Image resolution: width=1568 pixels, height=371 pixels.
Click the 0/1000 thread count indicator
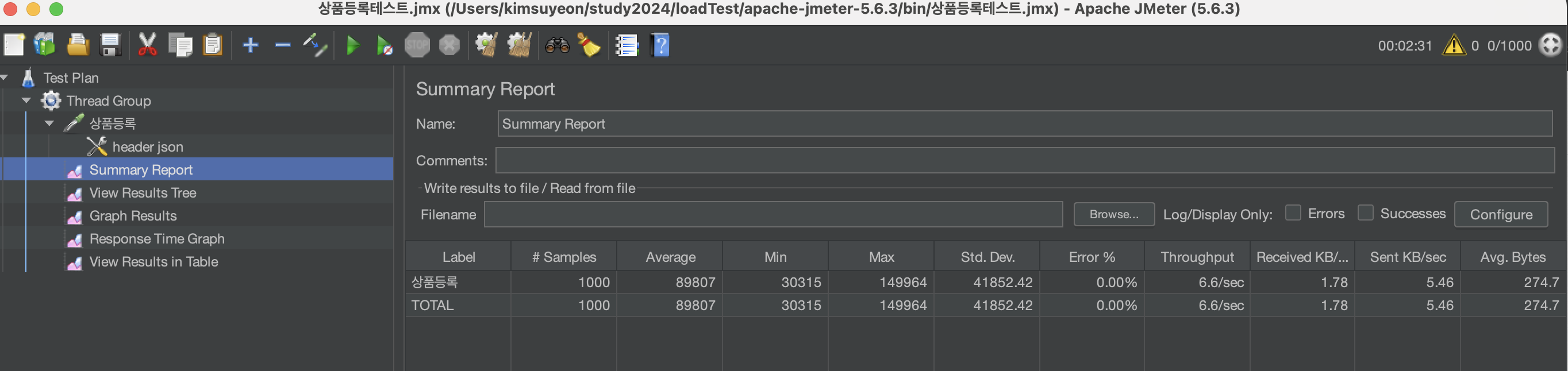[1509, 45]
